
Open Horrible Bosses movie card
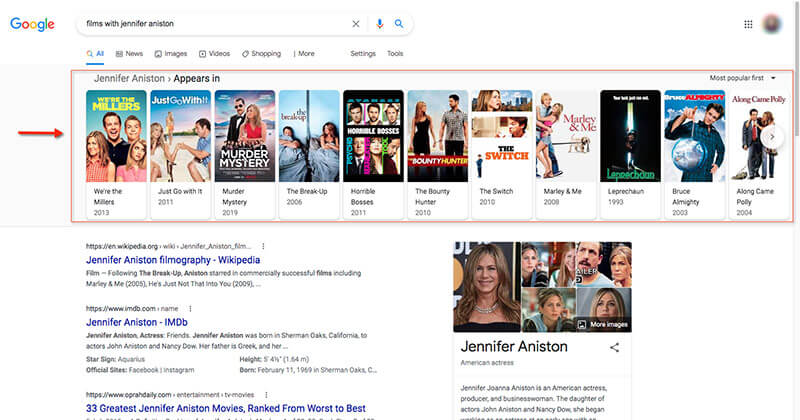pos(373,154)
